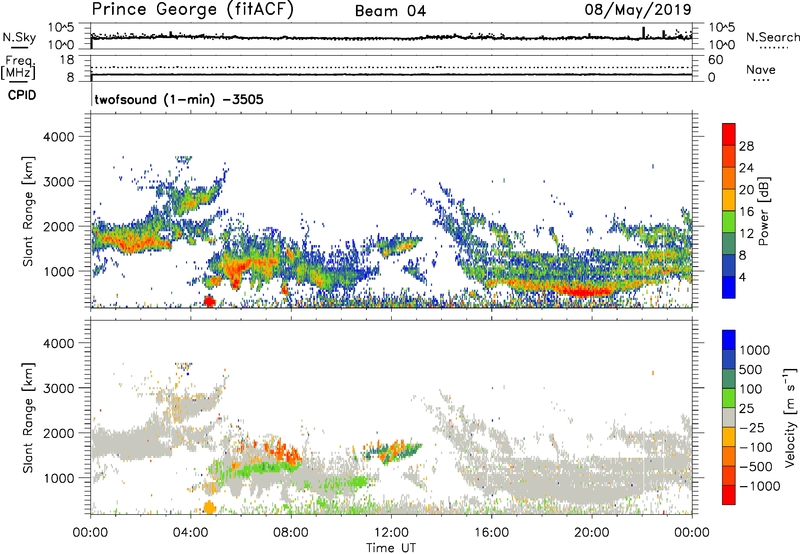
Task: Click the "16:00" time tick label
Action: coord(491,533)
